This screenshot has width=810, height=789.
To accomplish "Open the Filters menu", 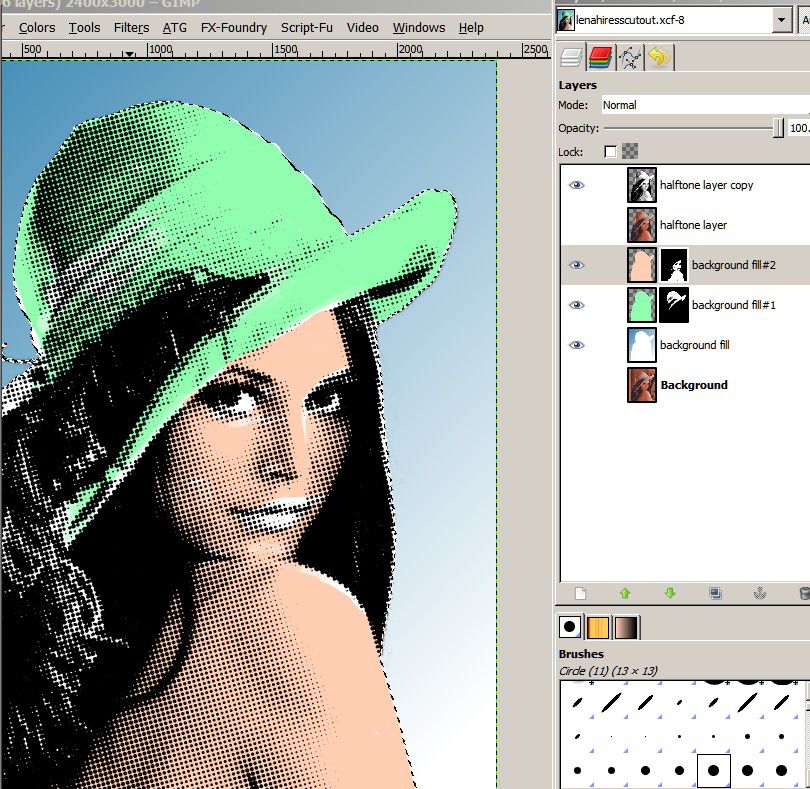I will coord(131,27).
